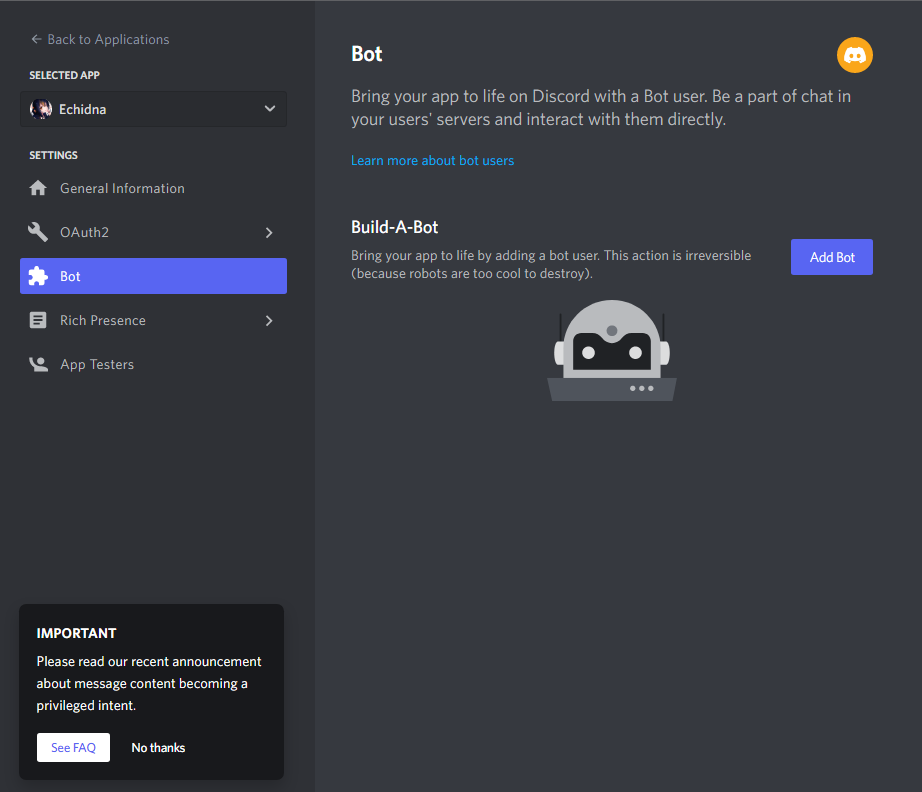Image resolution: width=922 pixels, height=792 pixels.
Task: Click the puzzle piece Bot icon
Action: pyautogui.click(x=38, y=276)
